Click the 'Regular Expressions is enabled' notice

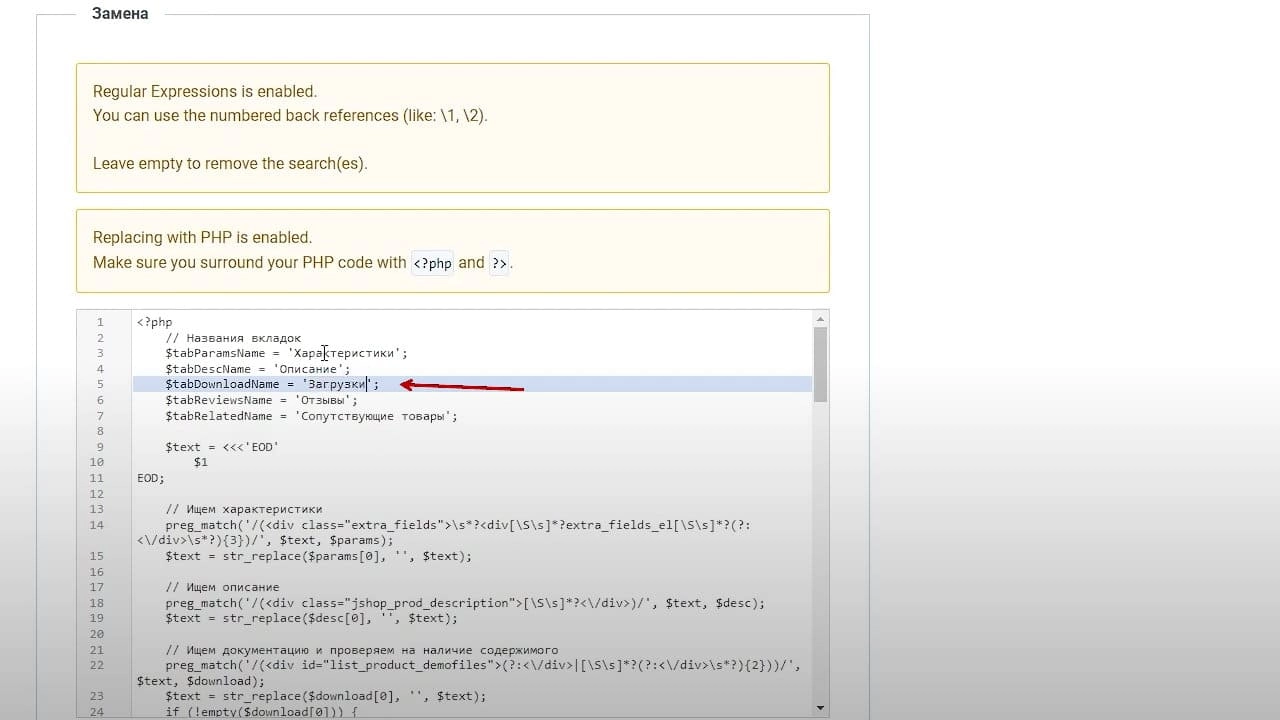point(453,128)
